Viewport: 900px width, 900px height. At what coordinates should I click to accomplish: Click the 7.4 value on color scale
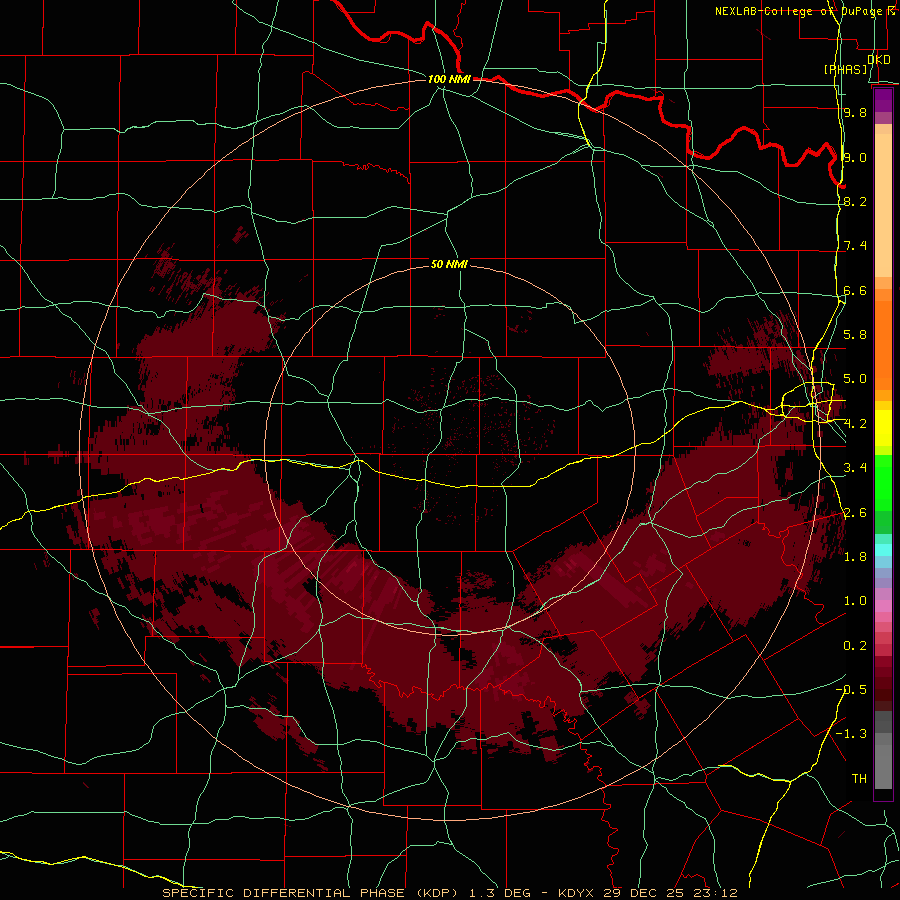(855, 246)
